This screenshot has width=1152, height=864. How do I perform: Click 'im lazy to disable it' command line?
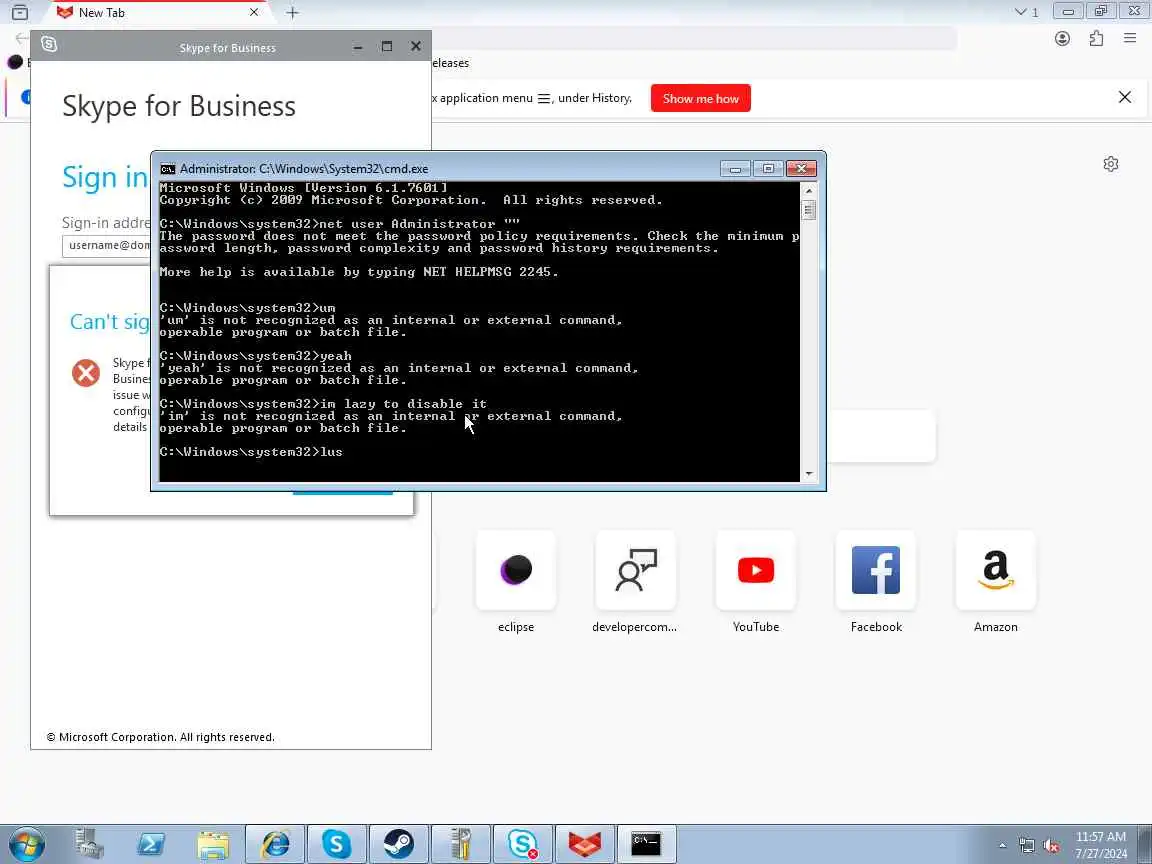coord(323,404)
